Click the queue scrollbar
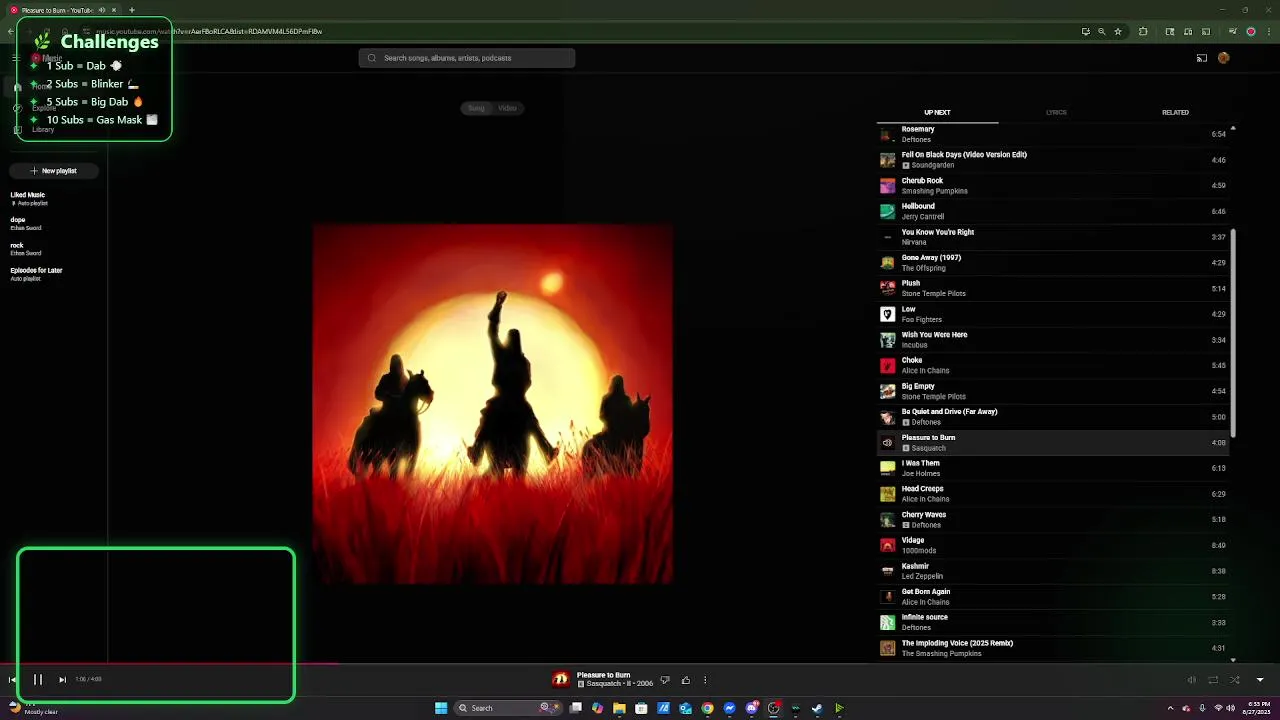 (1233, 332)
